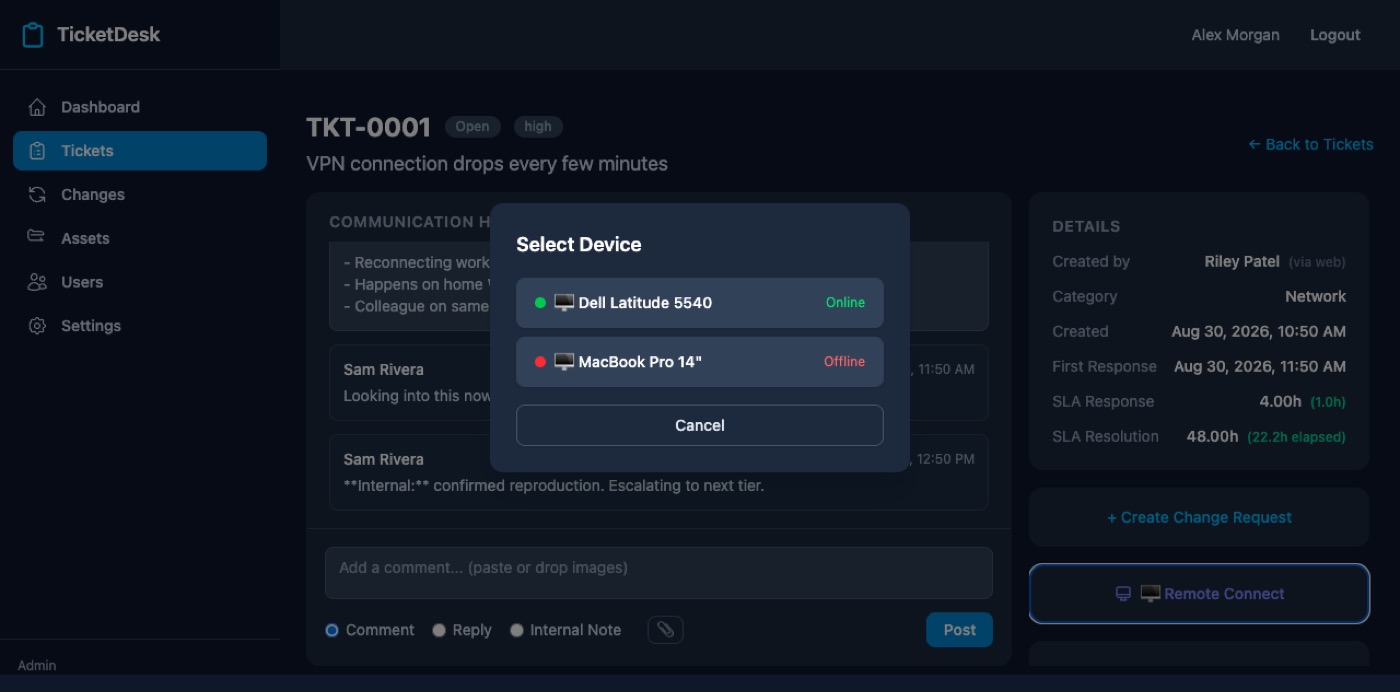Viewport: 1400px width, 692px height.
Task: Click the 12:50 PM comment timestamp
Action: point(945,459)
